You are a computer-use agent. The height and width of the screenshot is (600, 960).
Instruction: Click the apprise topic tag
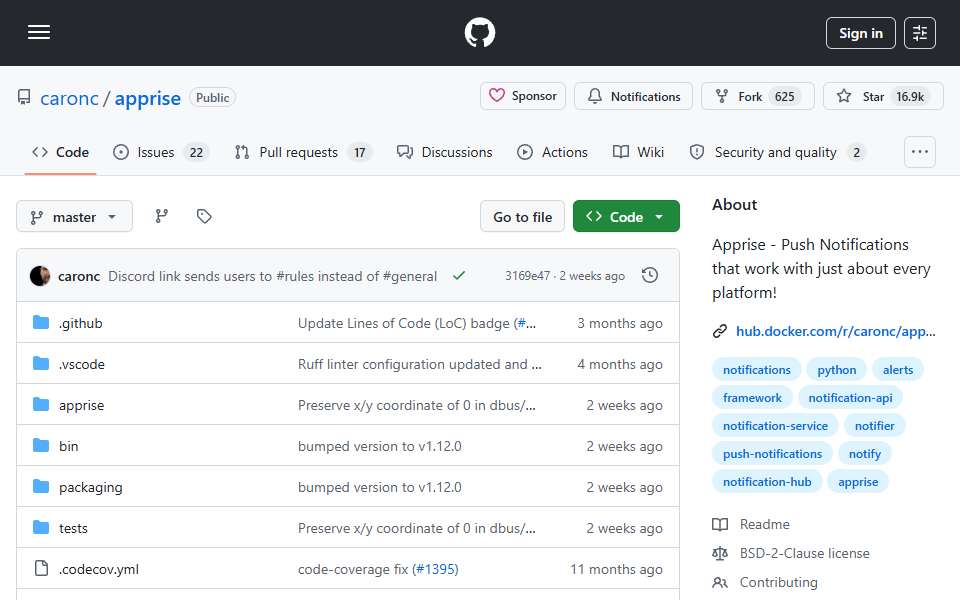coord(858,482)
